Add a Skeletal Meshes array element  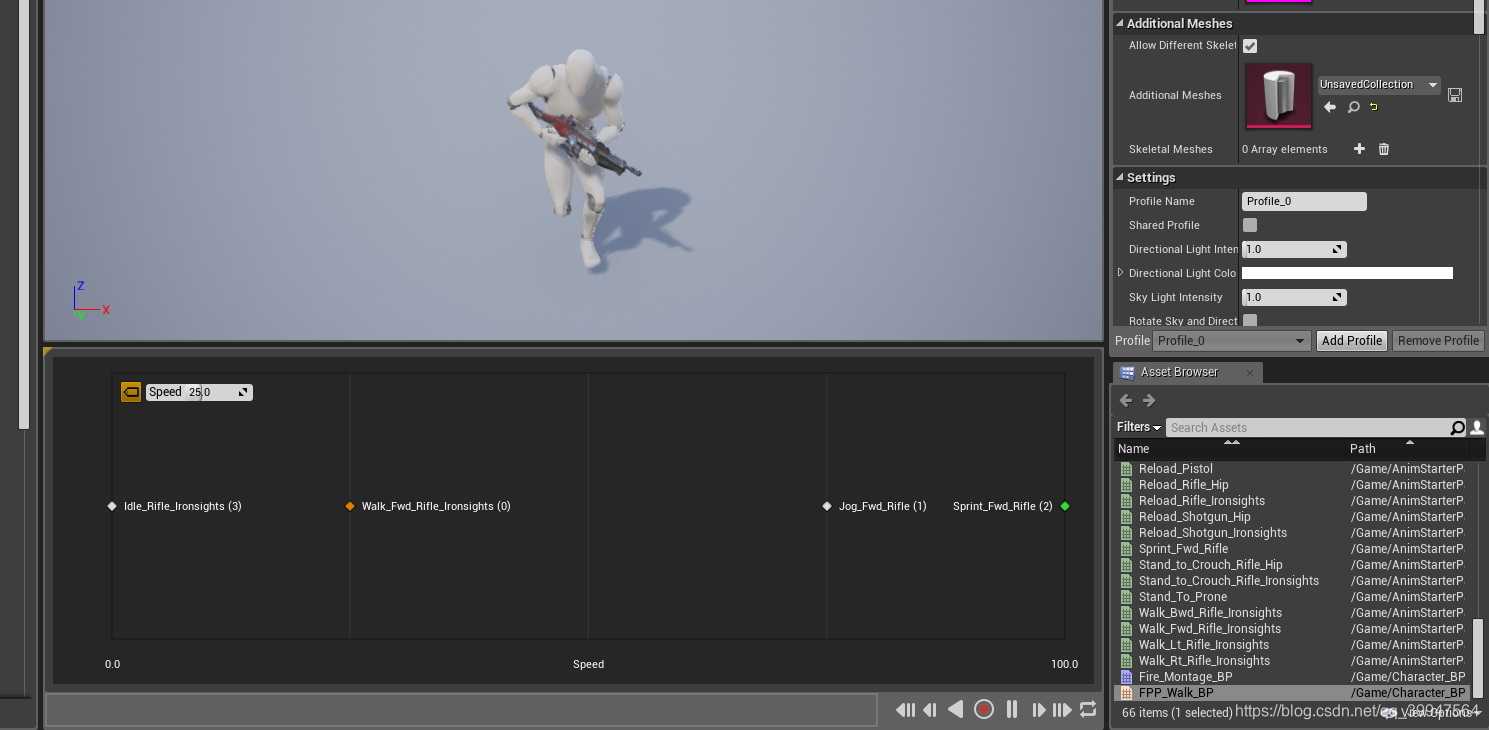(x=1359, y=149)
